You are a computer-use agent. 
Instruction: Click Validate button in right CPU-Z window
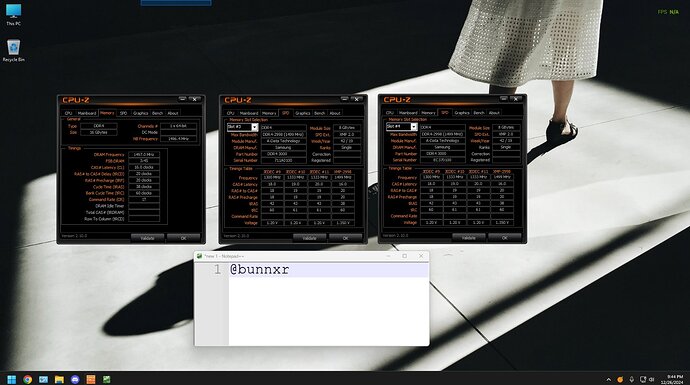pyautogui.click(x=469, y=238)
